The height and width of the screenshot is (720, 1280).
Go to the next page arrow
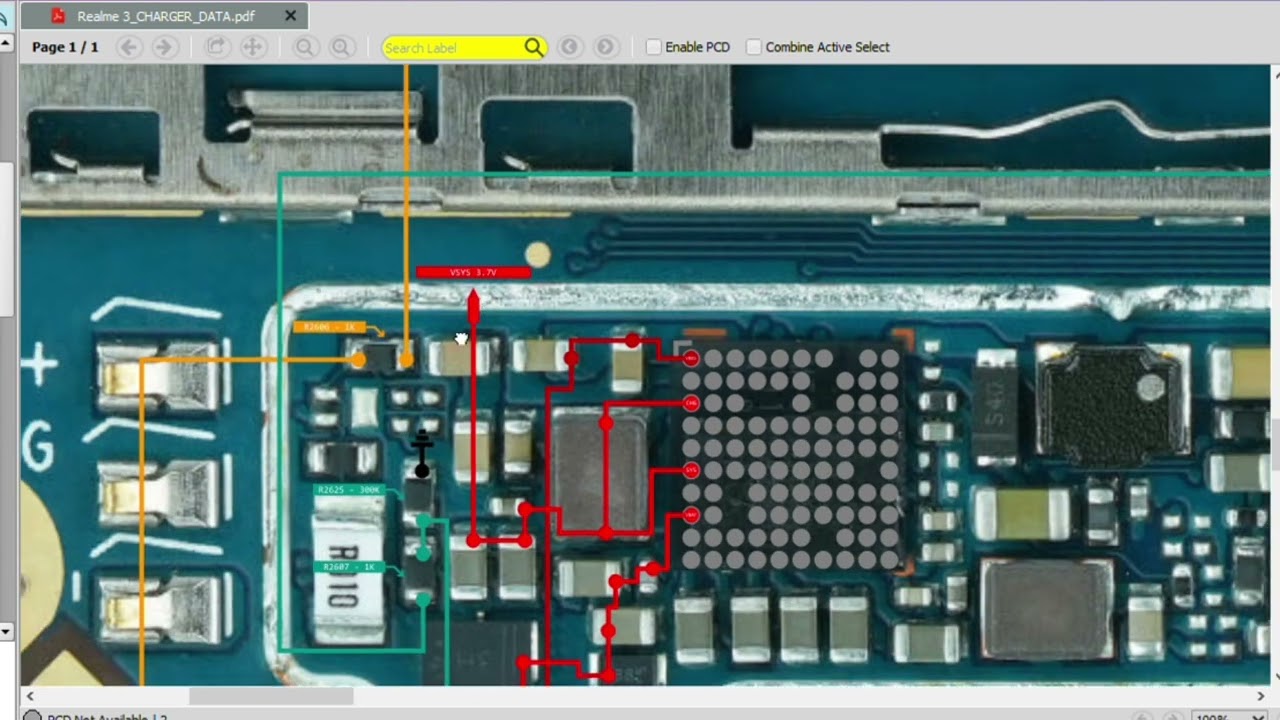165,47
